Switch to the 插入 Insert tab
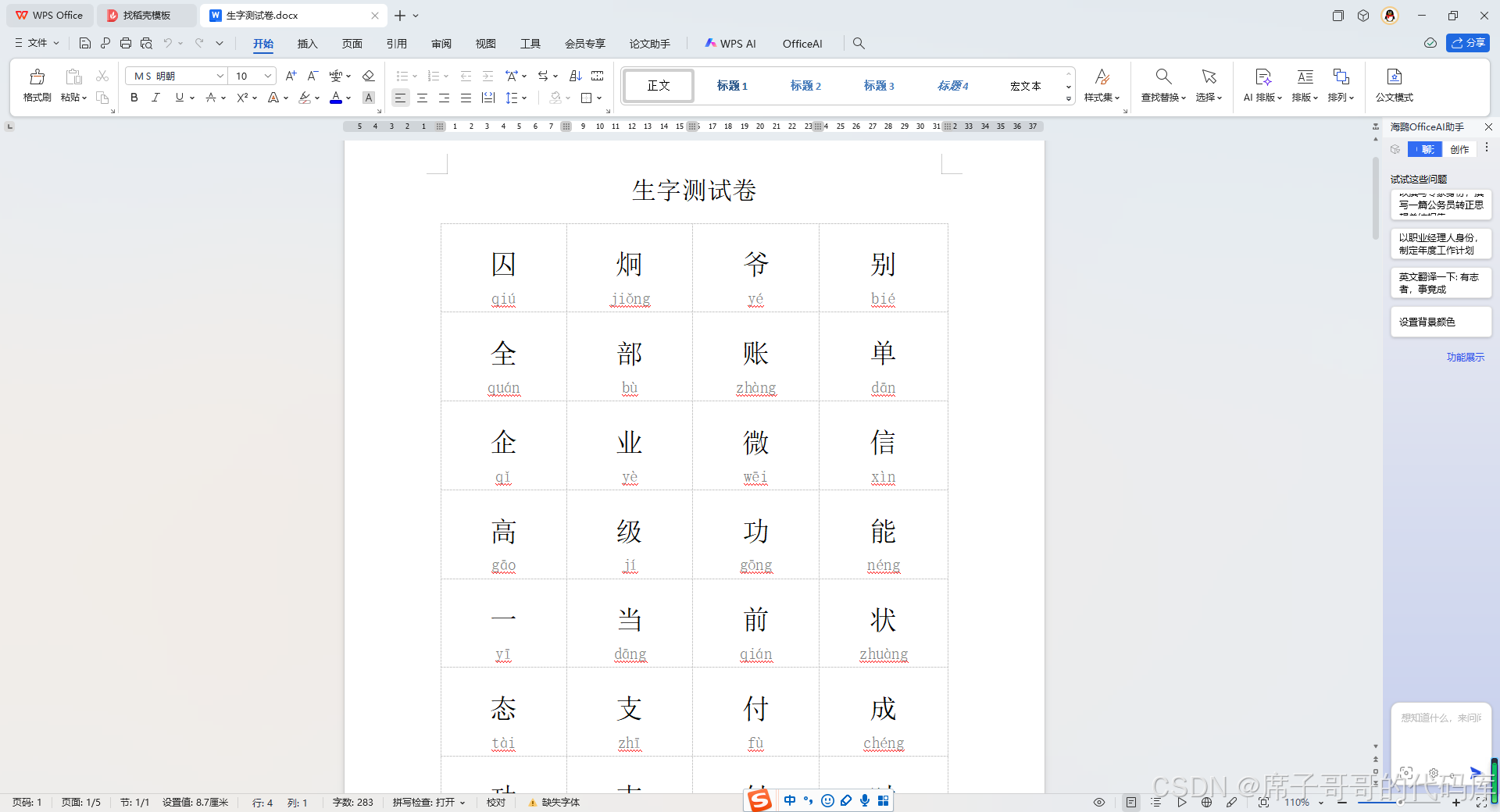This screenshot has width=1500, height=812. pos(308,44)
